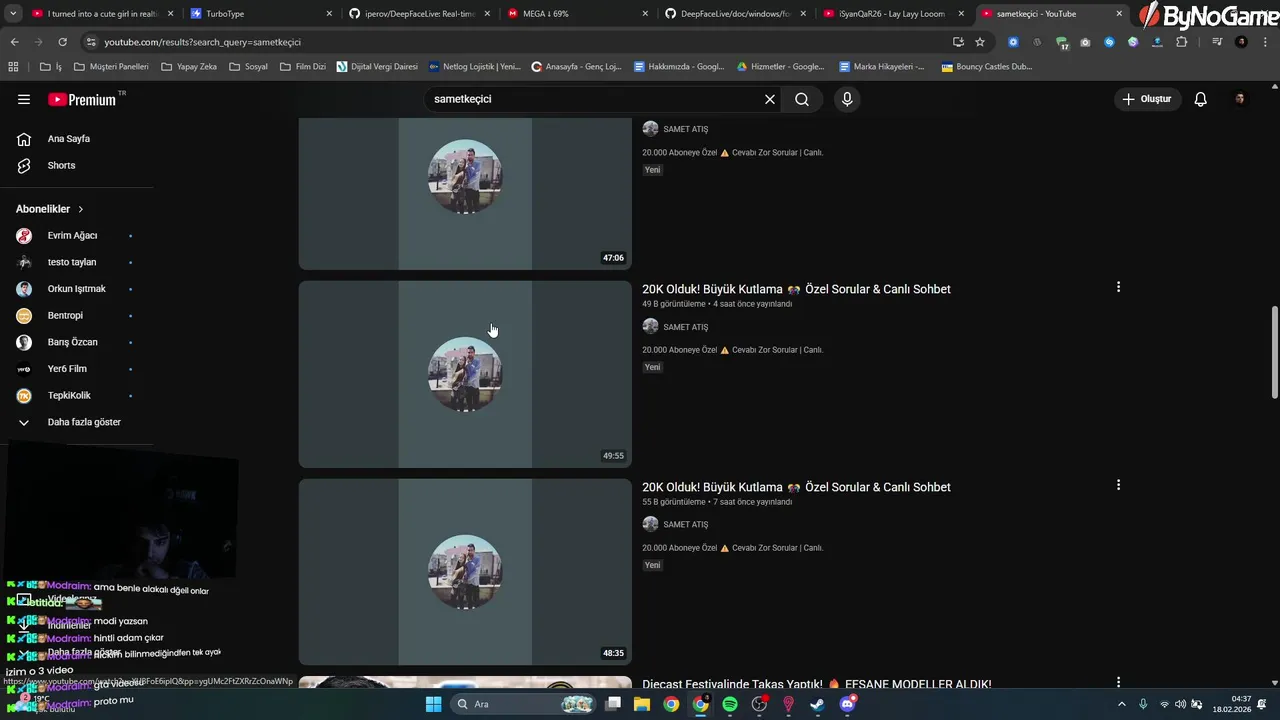Open camera screenshot extension icon
The image size is (1280, 720).
pos(1085,42)
